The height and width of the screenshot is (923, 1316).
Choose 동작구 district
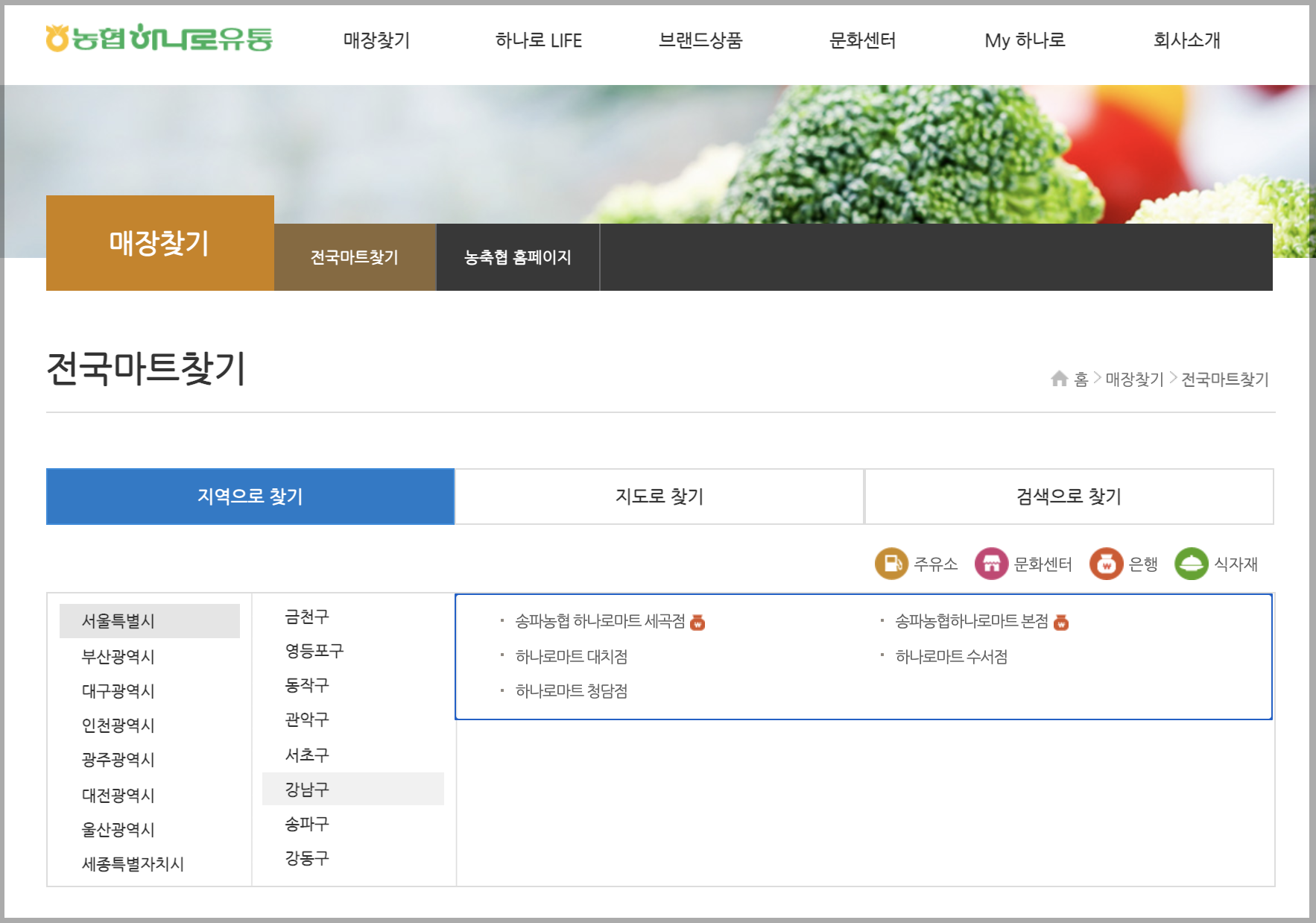tap(306, 685)
